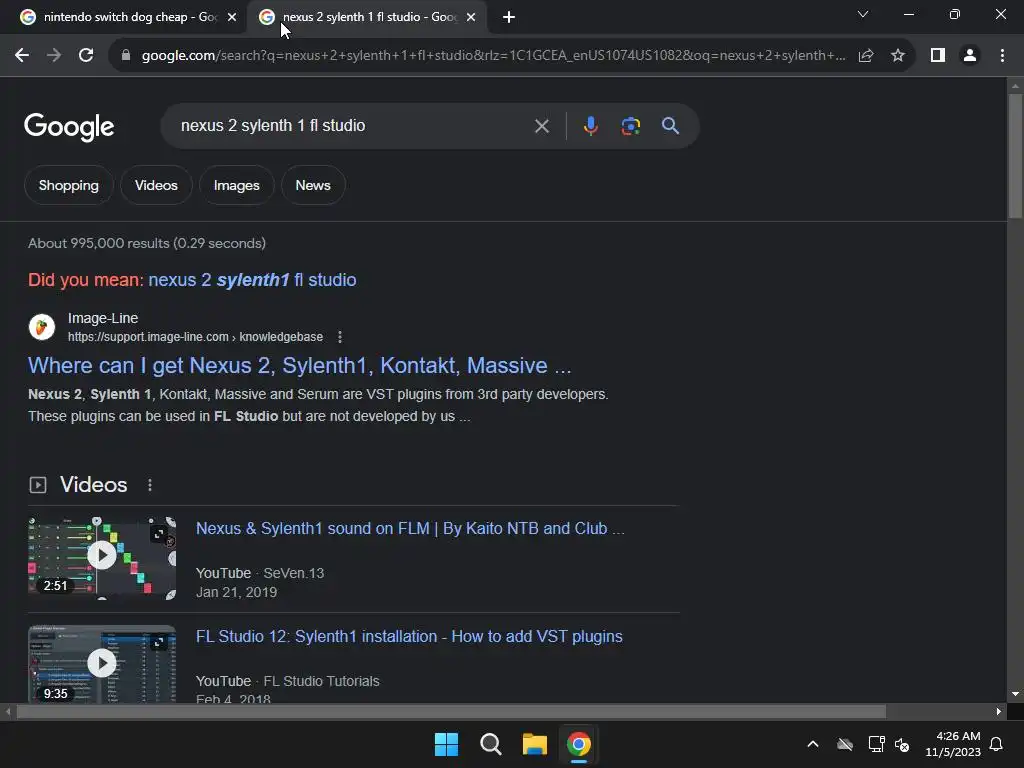This screenshot has width=1024, height=768.
Task: Filter results by Videos
Action: (x=156, y=185)
